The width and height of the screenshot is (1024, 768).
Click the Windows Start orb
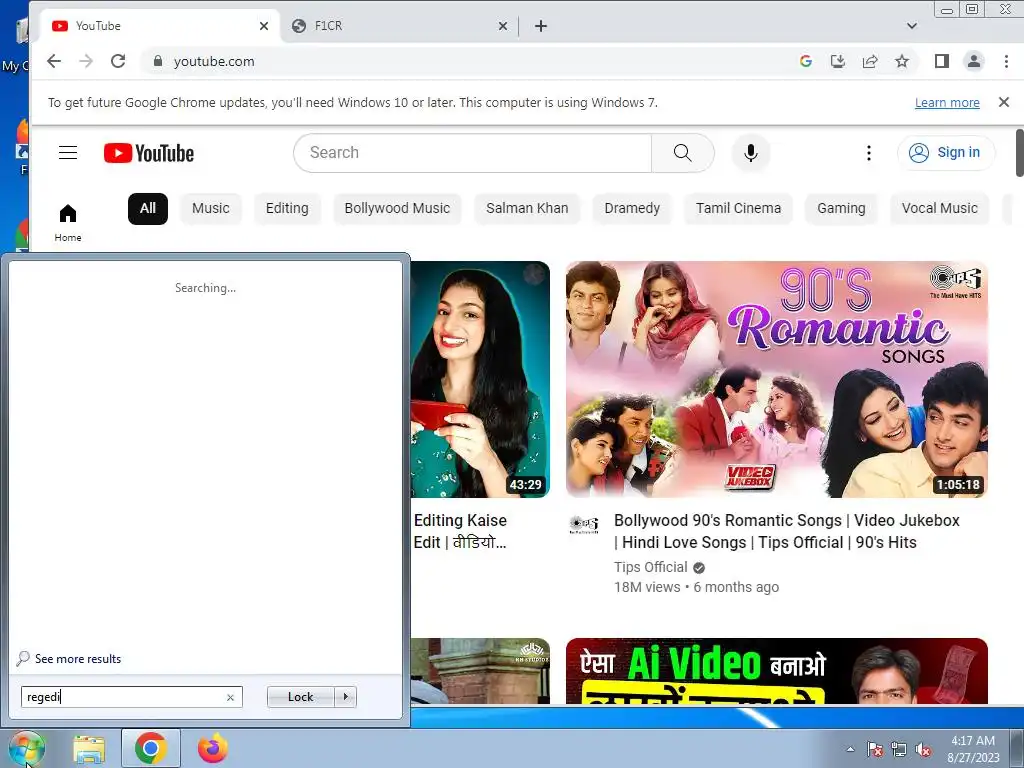click(x=26, y=748)
